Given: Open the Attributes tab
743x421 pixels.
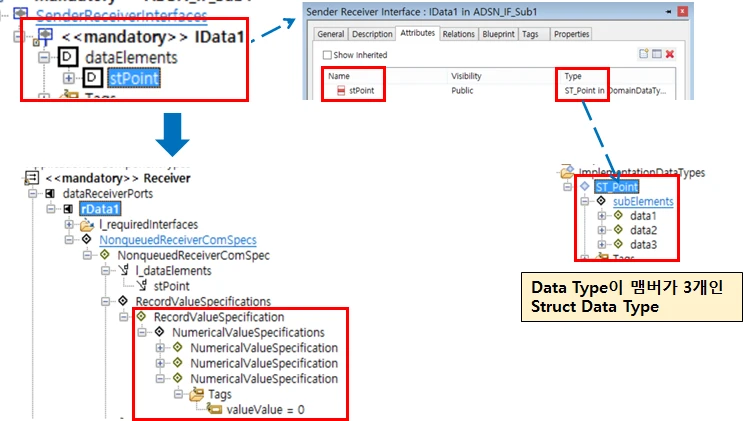Looking at the screenshot, I should [x=417, y=33].
